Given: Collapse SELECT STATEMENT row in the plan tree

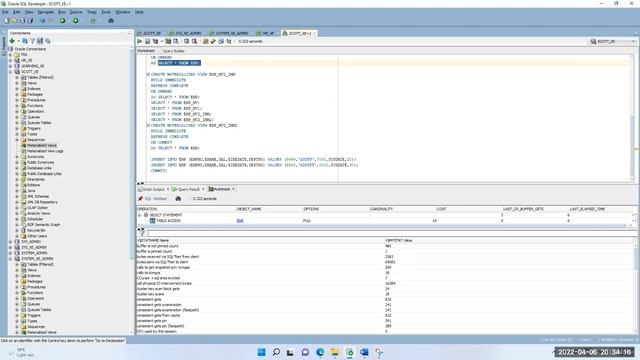Looking at the screenshot, I should 140,215.
